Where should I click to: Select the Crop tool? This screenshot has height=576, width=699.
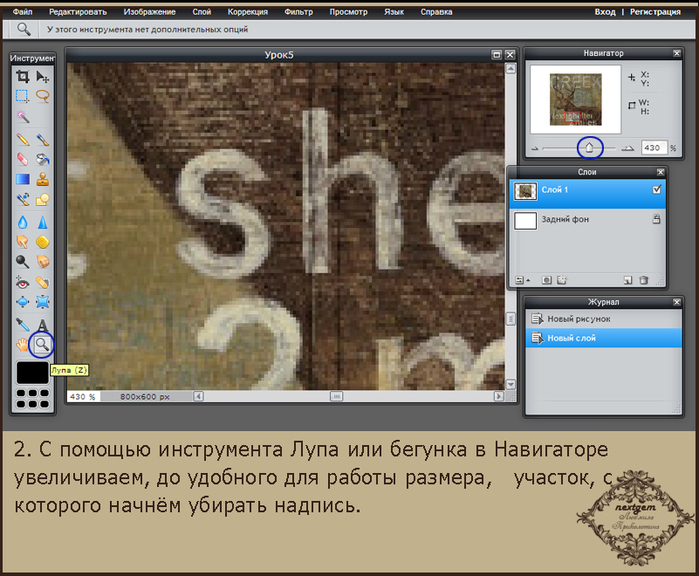click(22, 77)
